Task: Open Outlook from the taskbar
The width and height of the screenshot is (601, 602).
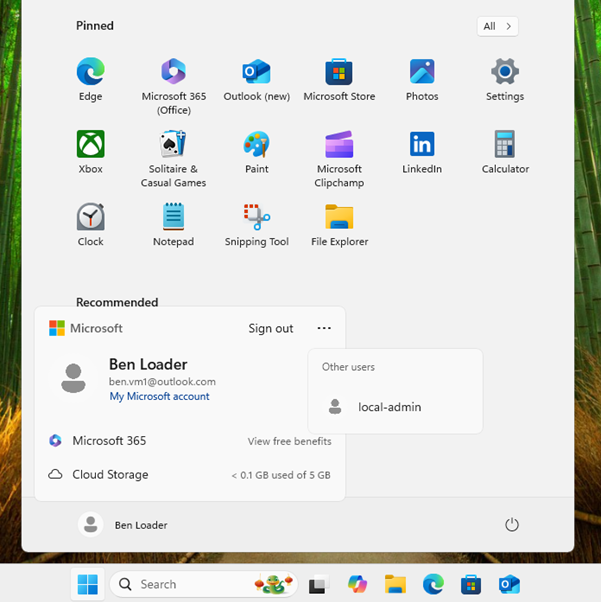Action: click(509, 584)
